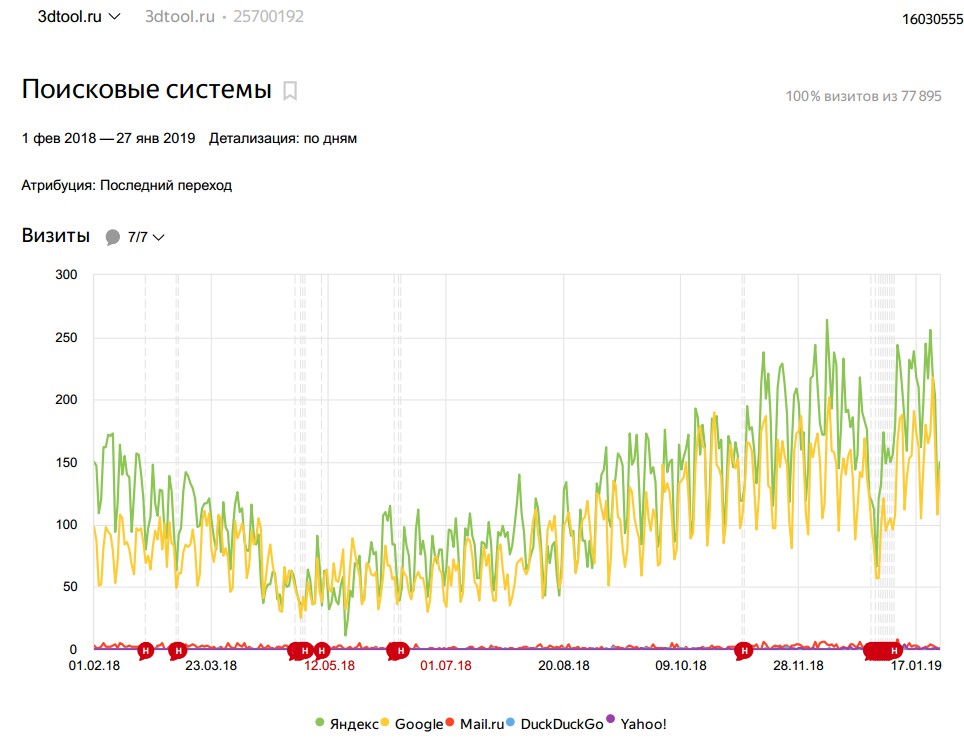The width and height of the screenshot is (964, 743).
Task: Click the 01.02.18 axis date label
Action: click(94, 666)
